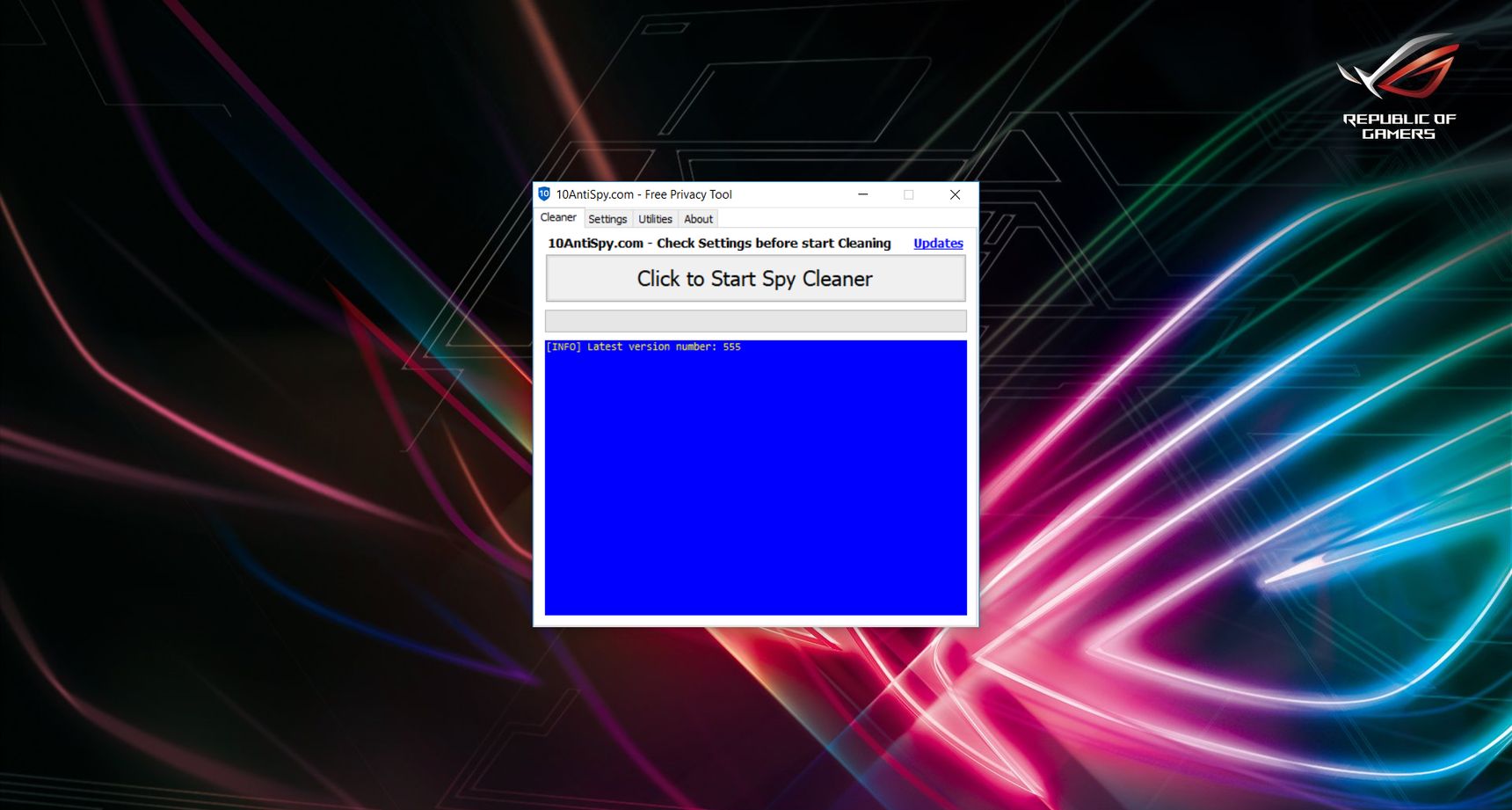Screen dimensions: 1512x810
Task: Click to Start Spy Cleaner button
Action: coord(755,279)
